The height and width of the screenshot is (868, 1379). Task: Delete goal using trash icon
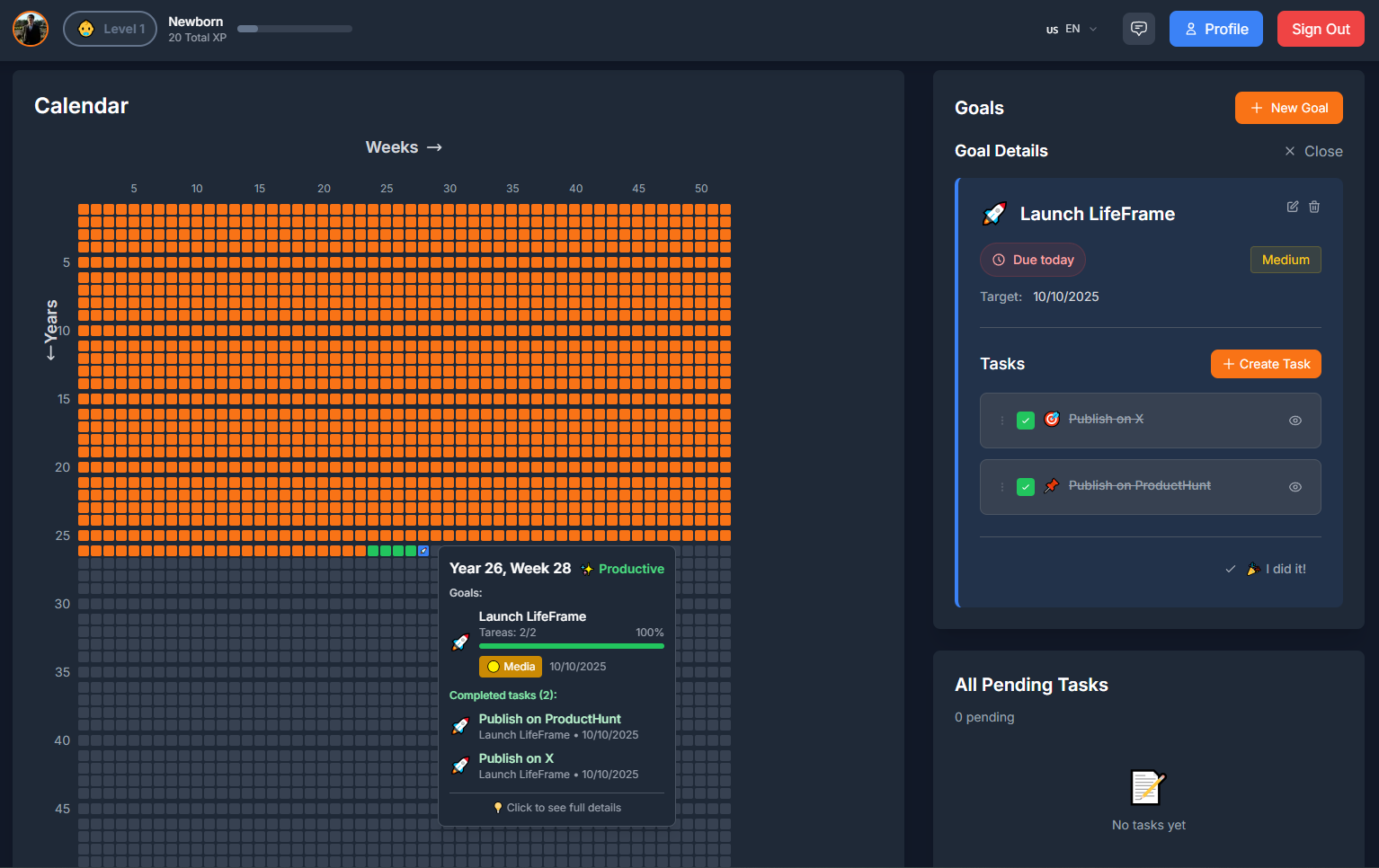point(1314,207)
